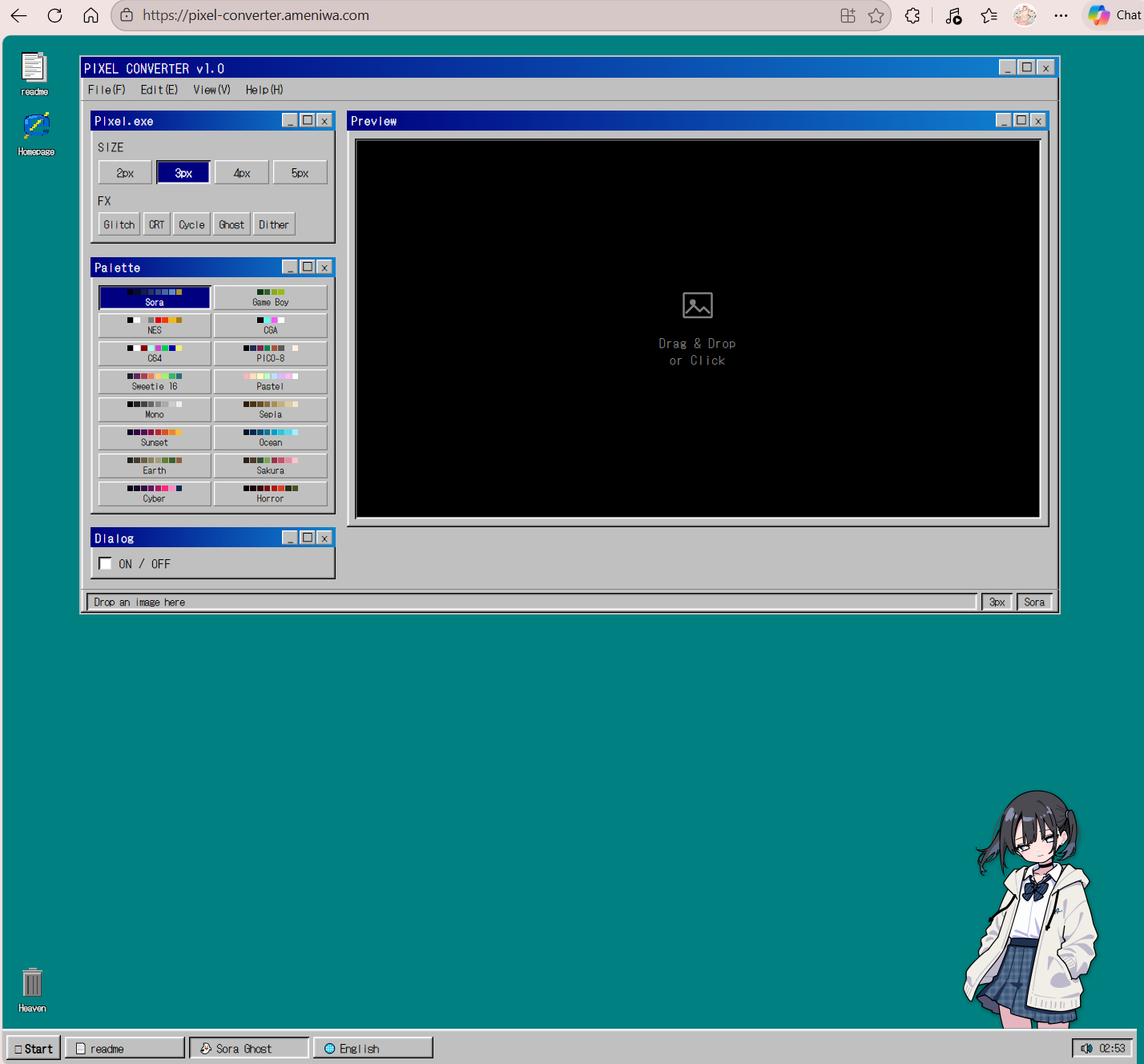
Task: Enable the CRT effect
Action: click(x=156, y=224)
